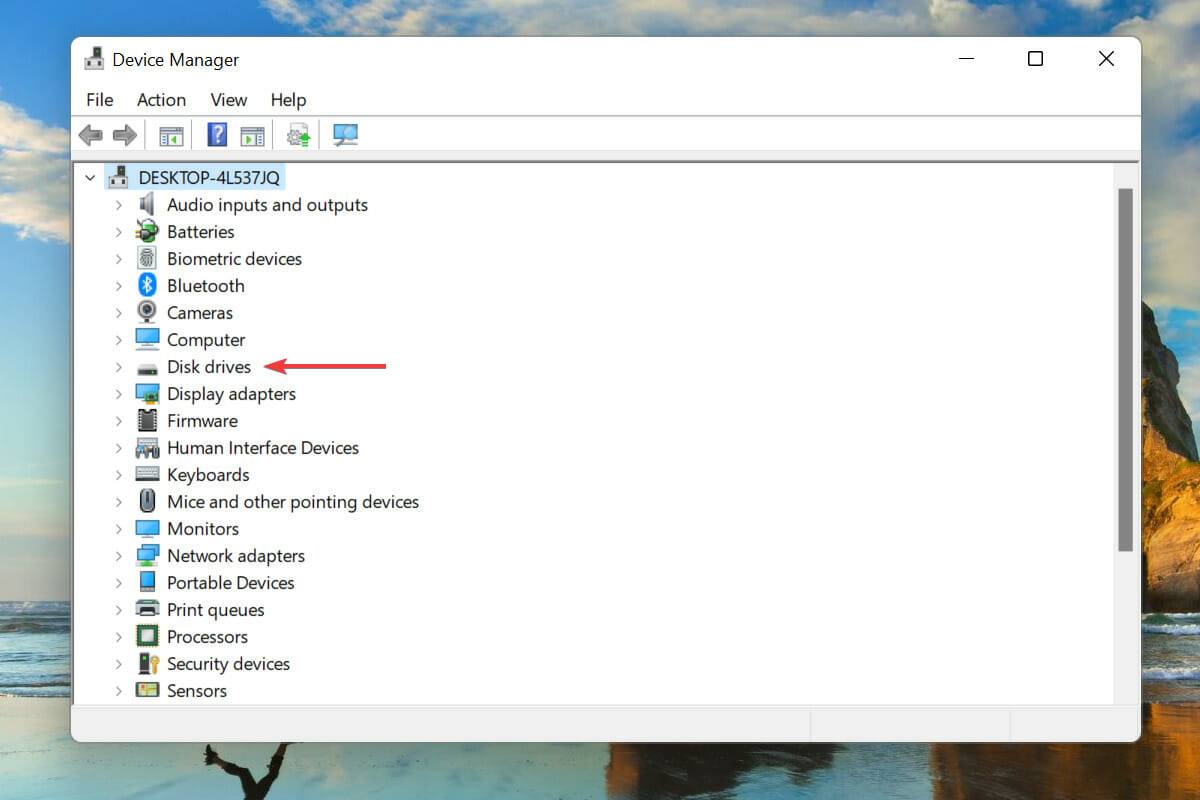Open the Action menu
The width and height of the screenshot is (1200, 800).
tap(161, 100)
